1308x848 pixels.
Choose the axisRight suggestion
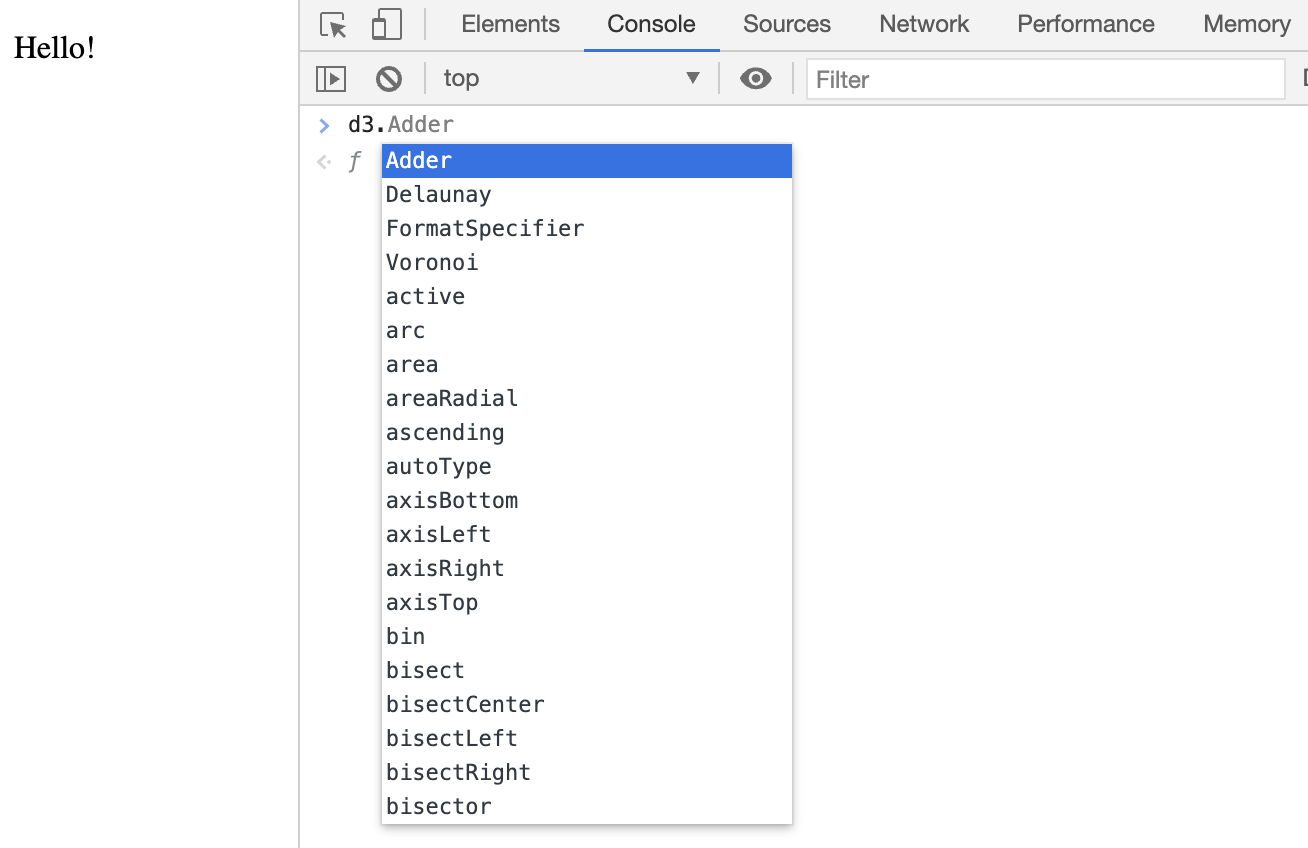(x=587, y=569)
